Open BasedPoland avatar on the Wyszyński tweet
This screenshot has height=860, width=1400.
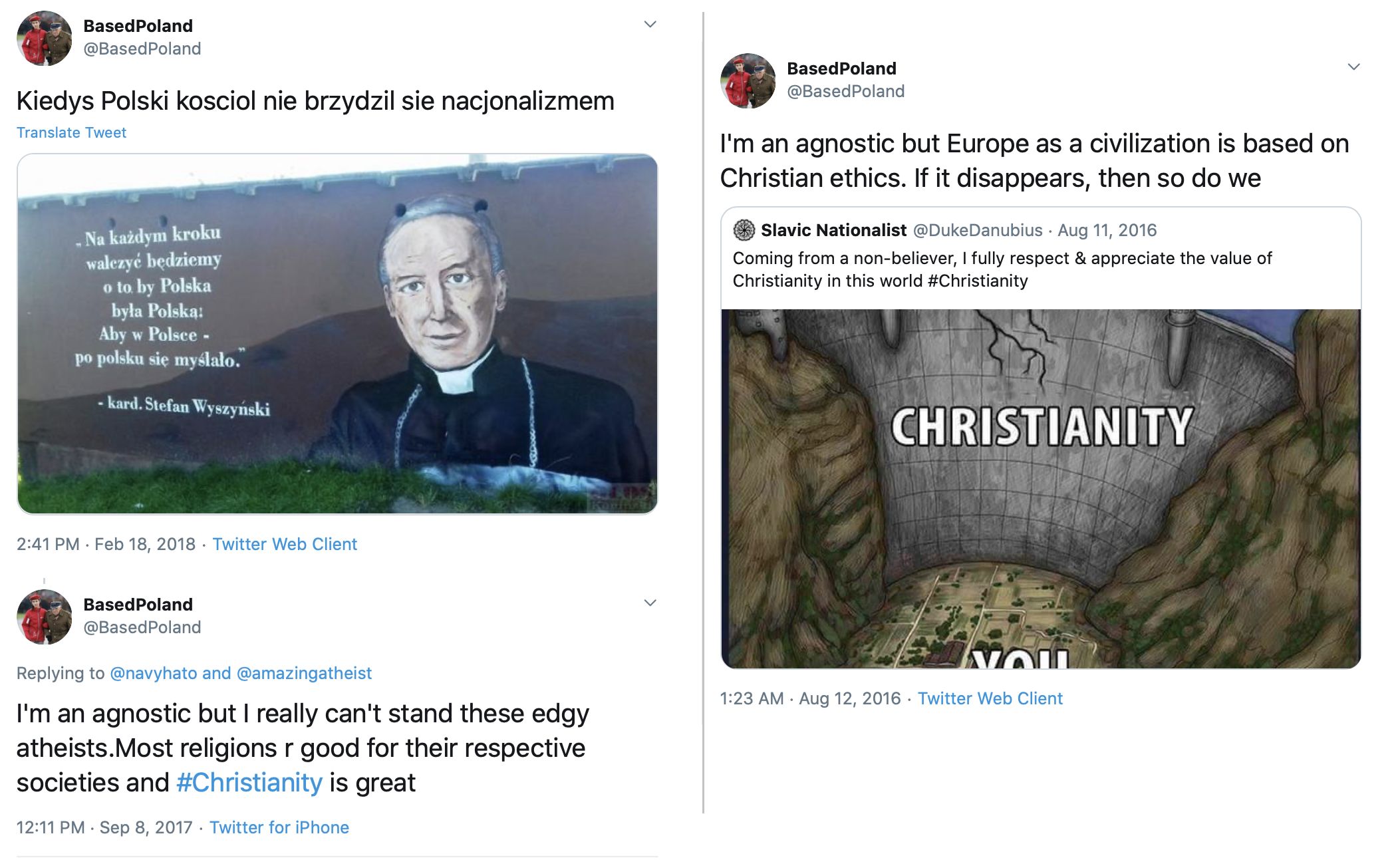[x=44, y=38]
